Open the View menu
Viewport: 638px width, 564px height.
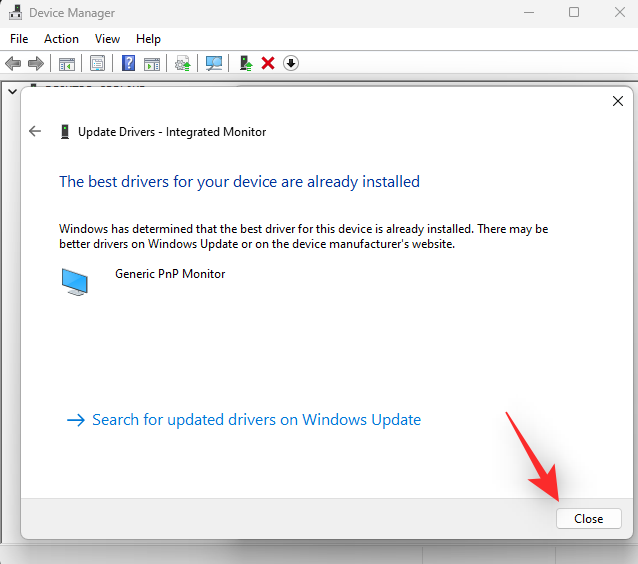pyautogui.click(x=107, y=39)
